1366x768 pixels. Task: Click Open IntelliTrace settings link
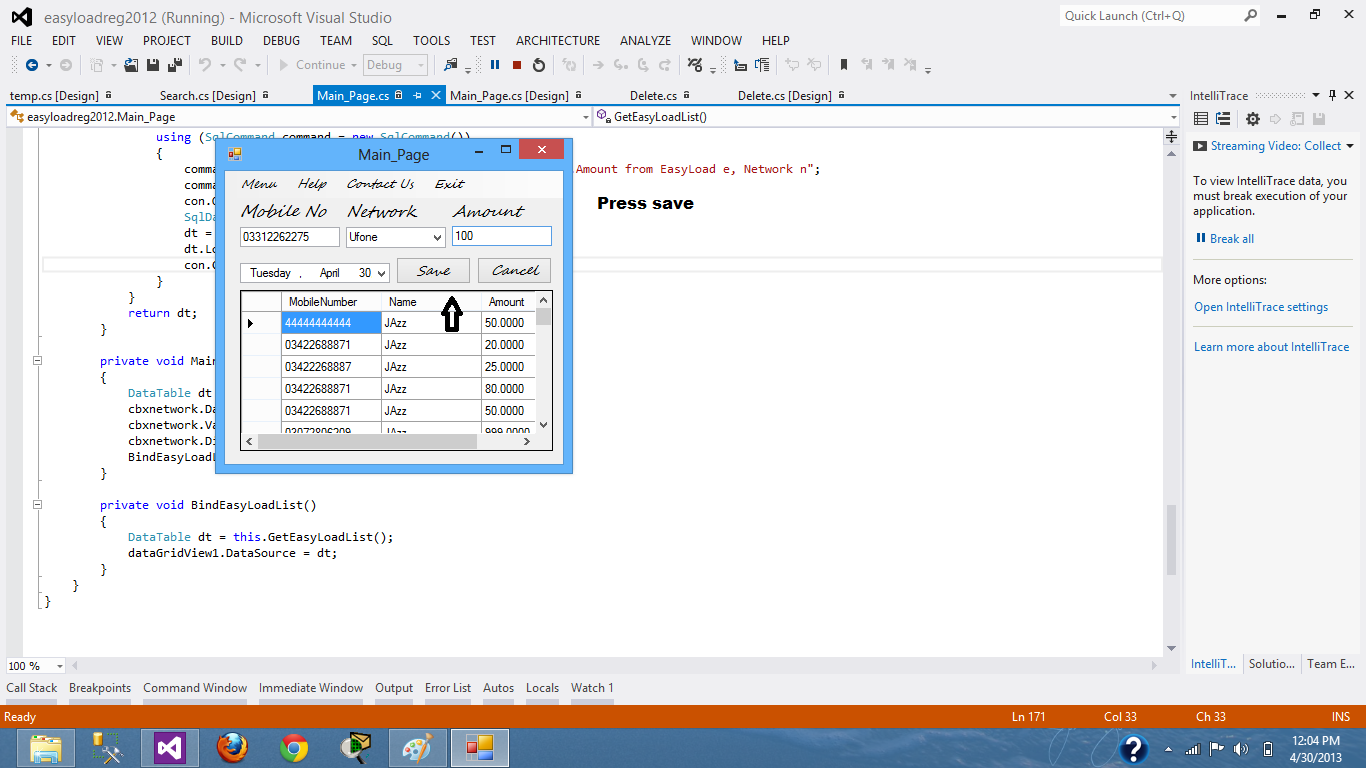(x=1261, y=307)
